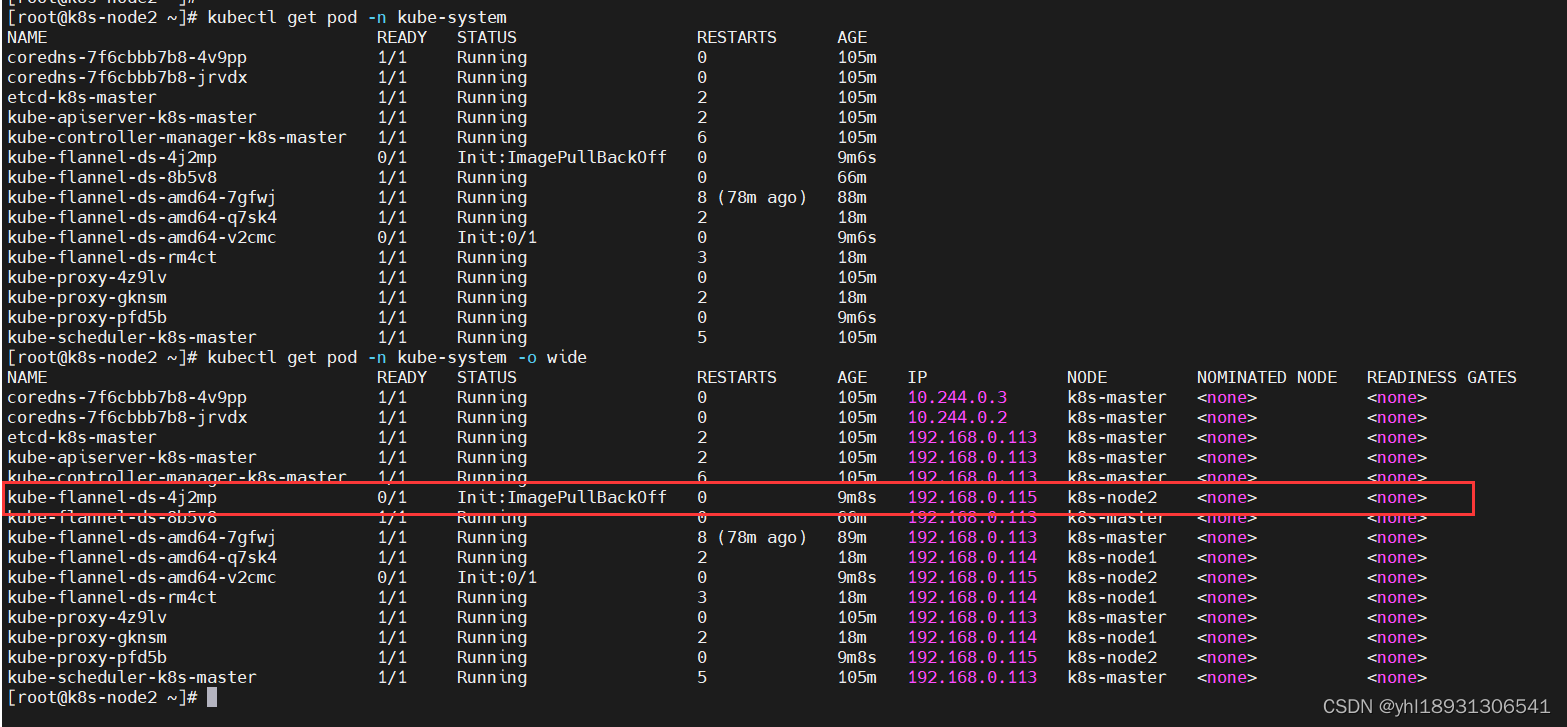This screenshot has height=727, width=1567.
Task: Click kube-apiserver-k8s-master pod name in the first listing
Action: (x=132, y=117)
